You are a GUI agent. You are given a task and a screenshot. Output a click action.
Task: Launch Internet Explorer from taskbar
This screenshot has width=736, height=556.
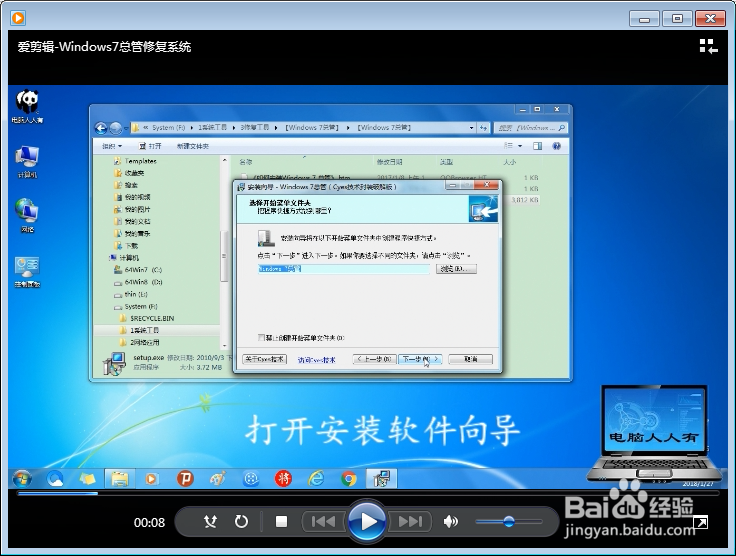(x=316, y=479)
